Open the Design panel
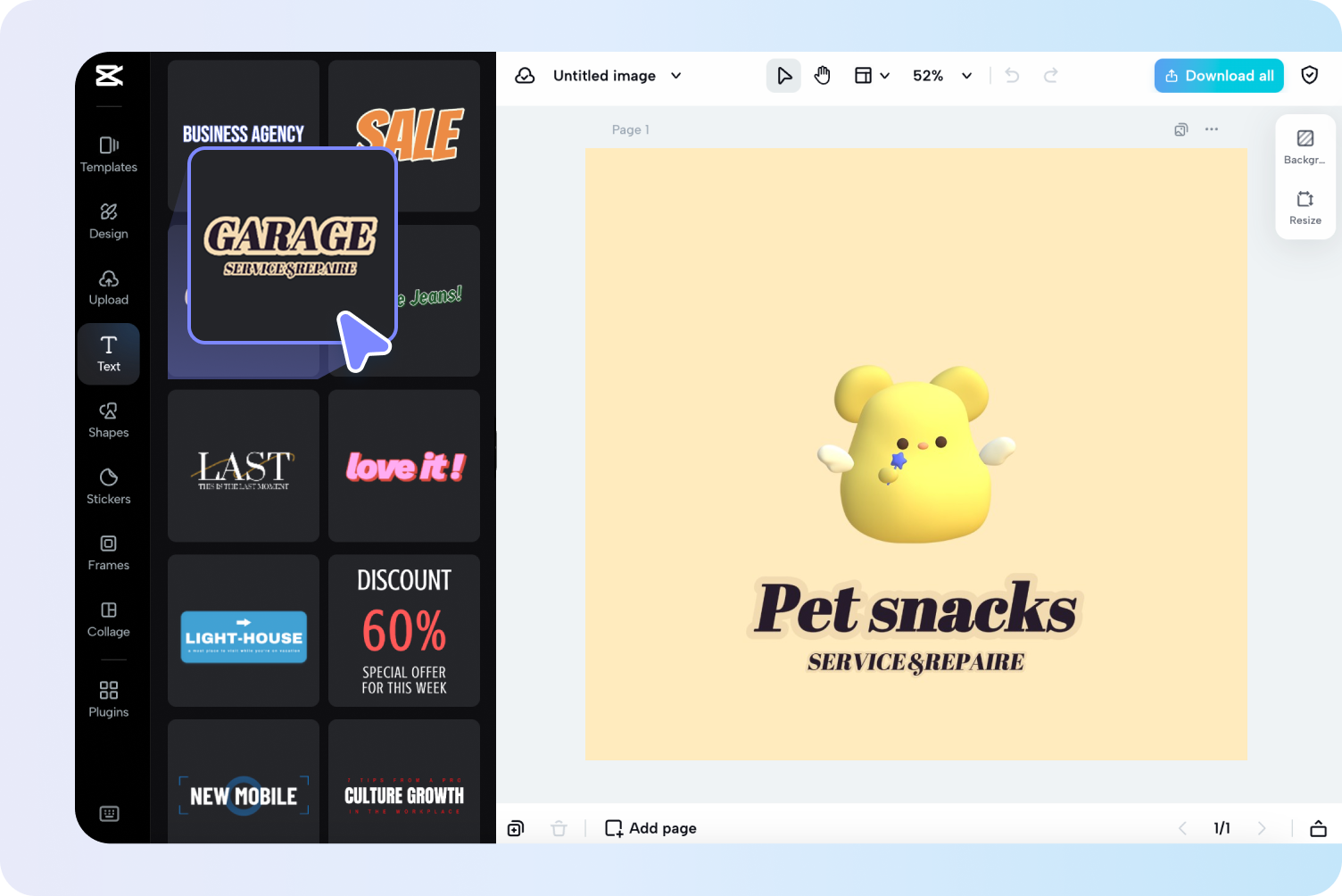The height and width of the screenshot is (896, 1342). (109, 221)
